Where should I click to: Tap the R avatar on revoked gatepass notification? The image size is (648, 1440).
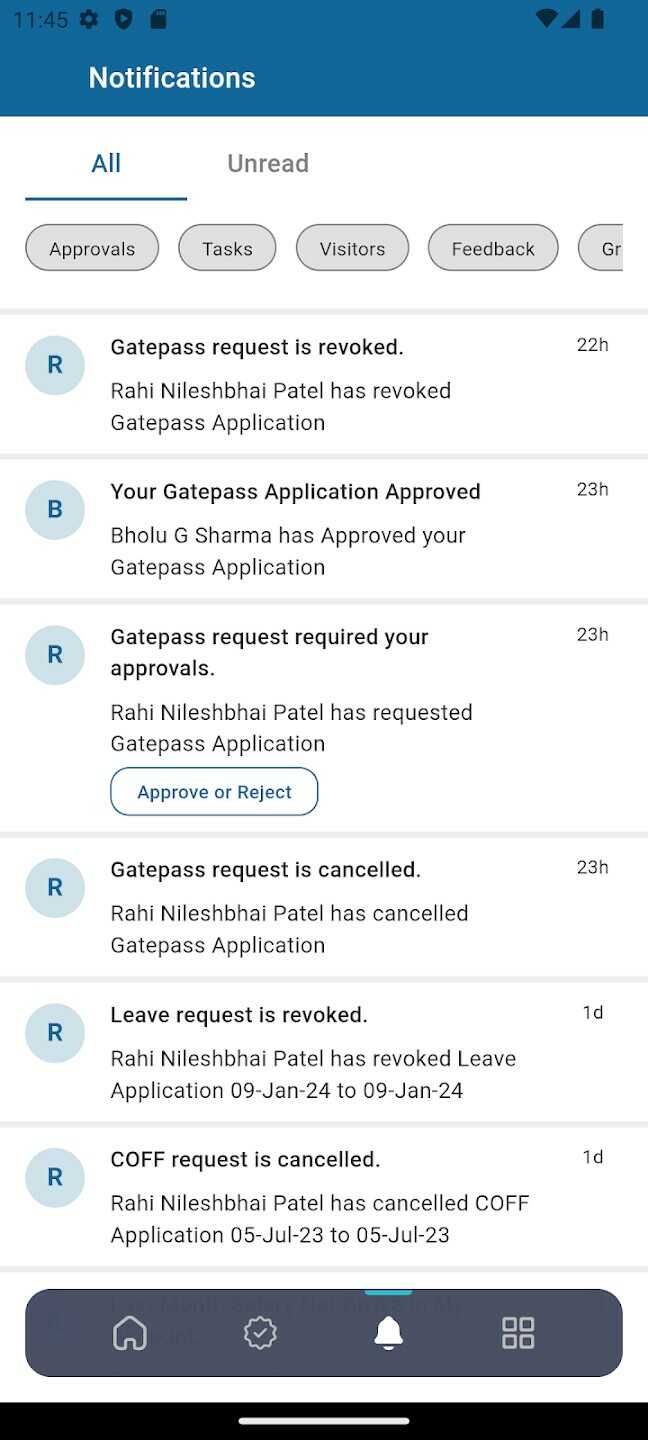point(55,365)
